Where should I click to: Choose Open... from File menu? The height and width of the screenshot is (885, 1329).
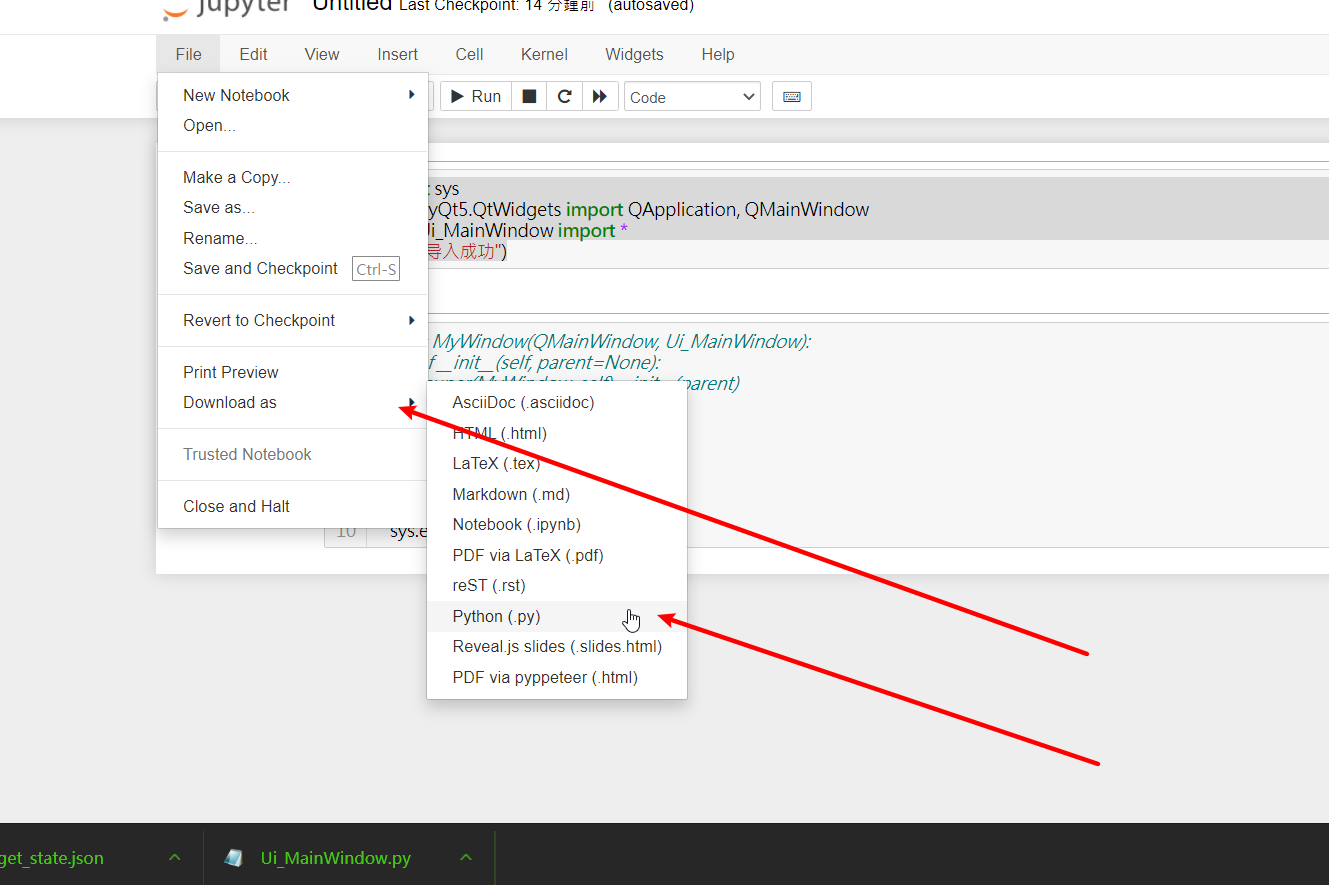tap(292, 125)
